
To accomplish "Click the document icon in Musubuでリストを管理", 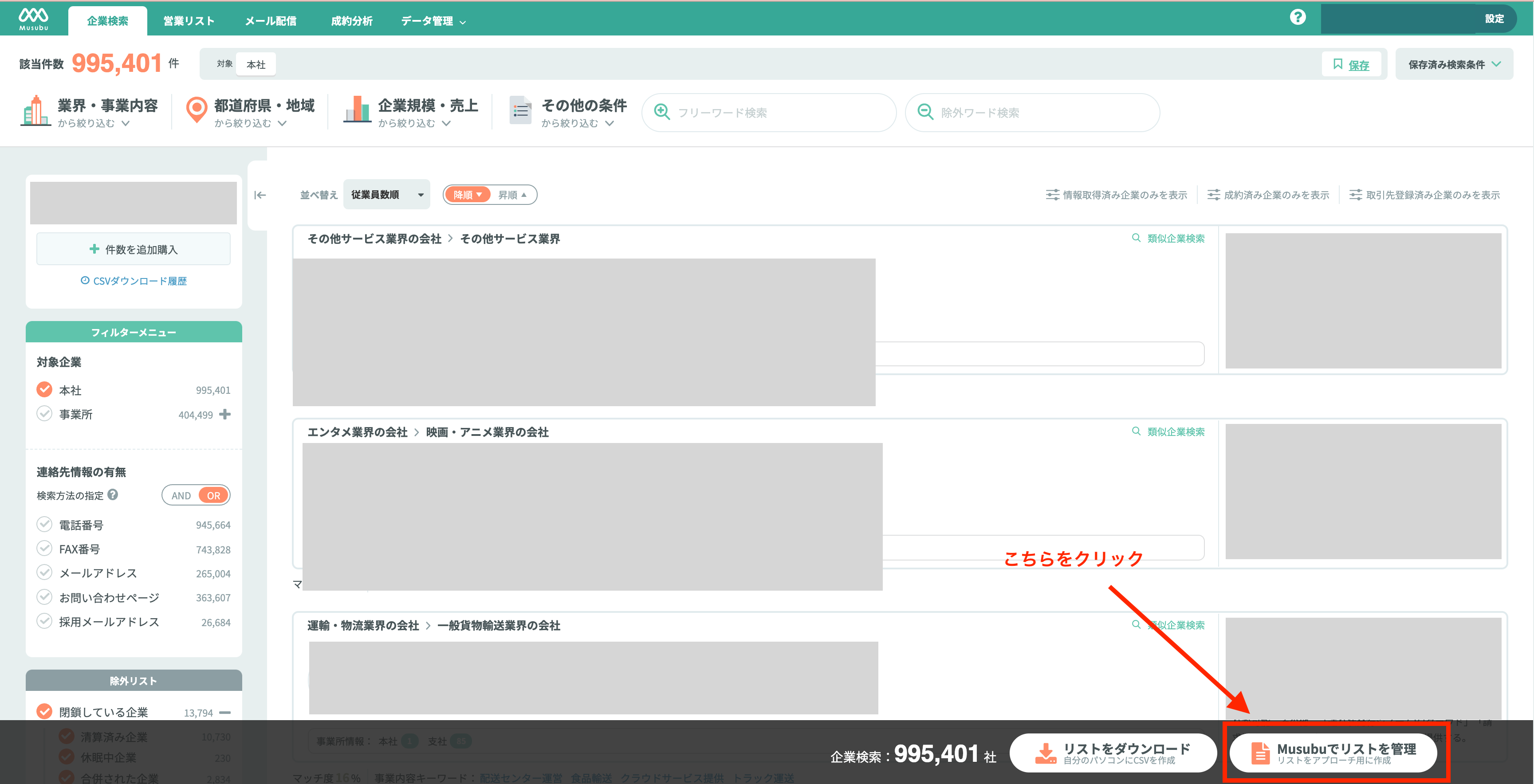I will pos(1259,753).
